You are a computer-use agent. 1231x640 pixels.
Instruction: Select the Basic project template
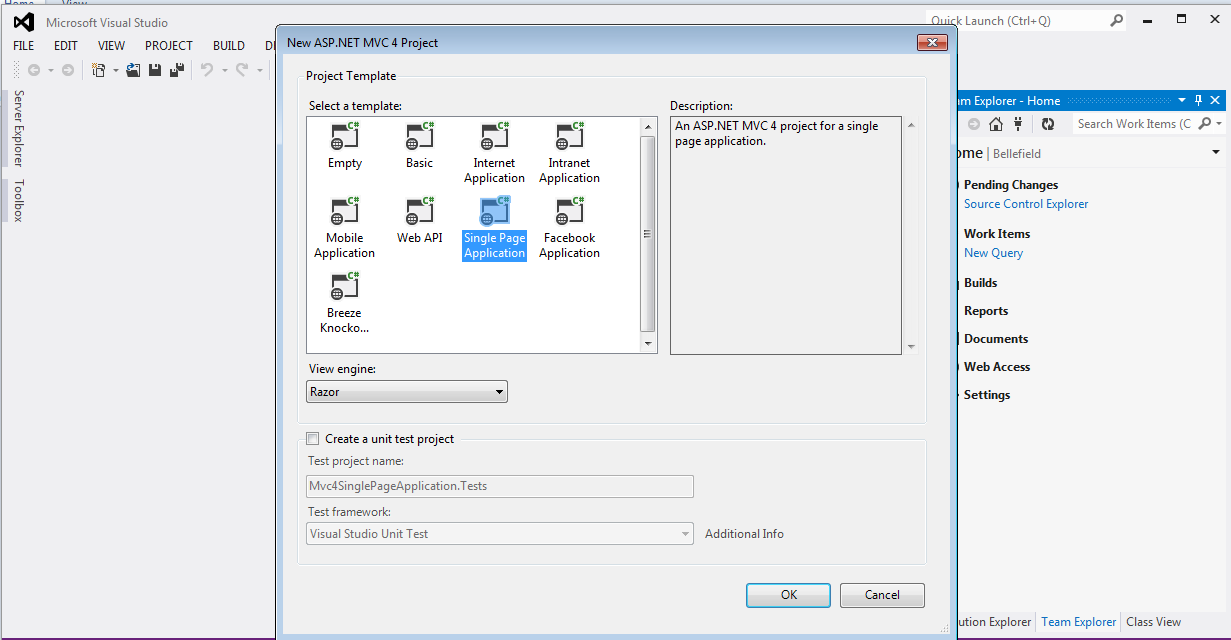(420, 146)
